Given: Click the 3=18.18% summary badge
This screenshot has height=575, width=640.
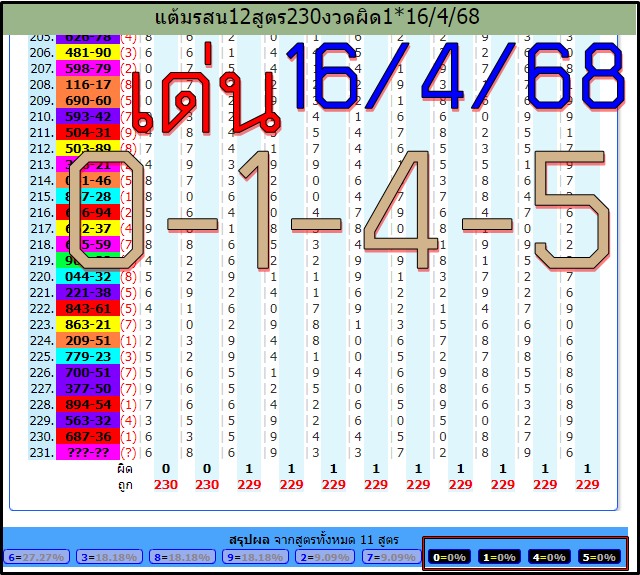Looking at the screenshot, I should (109, 557).
